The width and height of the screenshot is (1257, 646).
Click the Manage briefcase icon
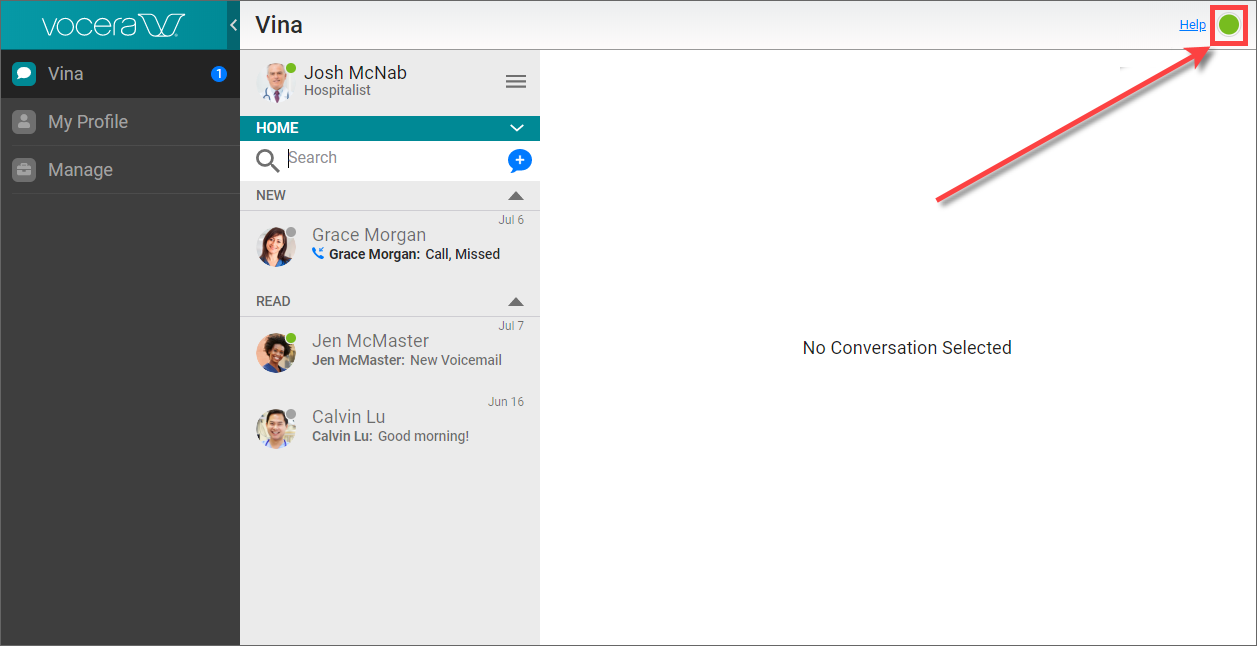pos(23,169)
